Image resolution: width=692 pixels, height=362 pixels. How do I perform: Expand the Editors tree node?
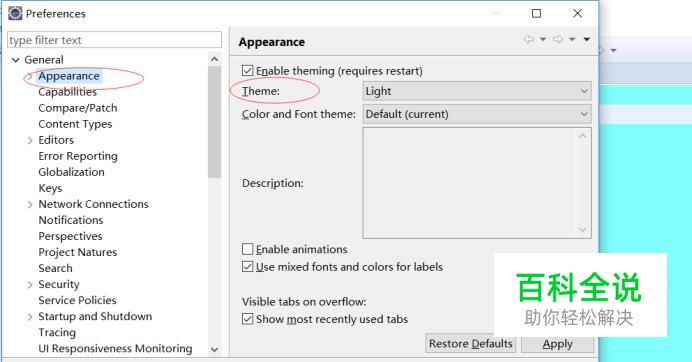[30, 140]
